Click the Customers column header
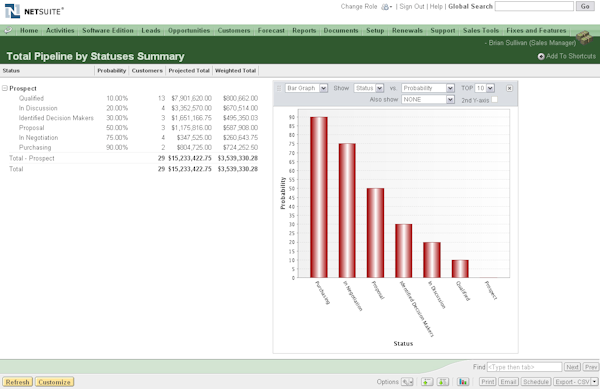The width and height of the screenshot is (600, 389). point(147,71)
